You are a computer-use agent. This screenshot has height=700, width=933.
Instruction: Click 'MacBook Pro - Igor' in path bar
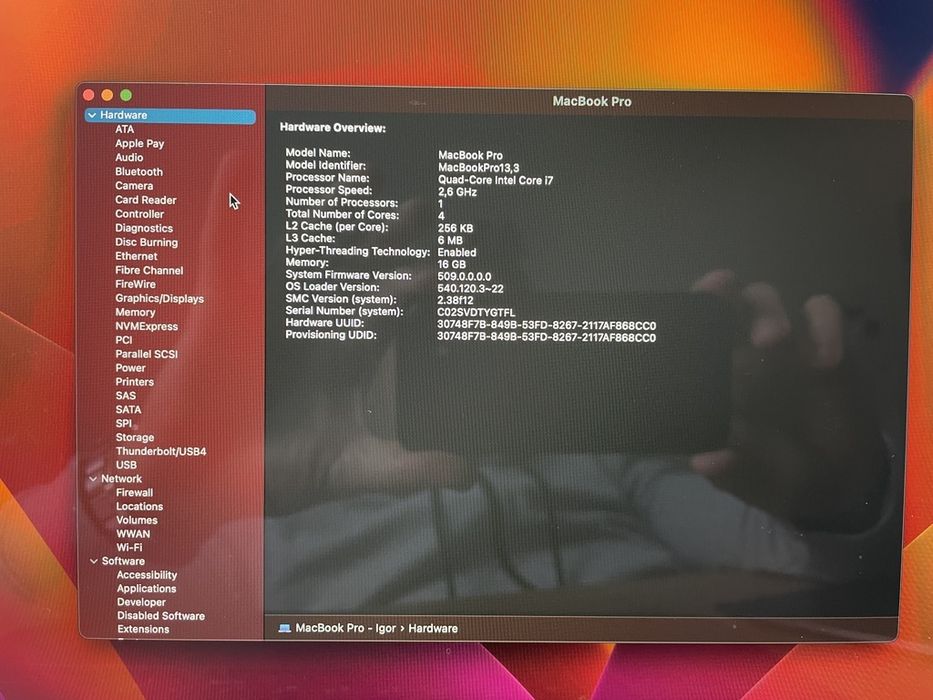[345, 628]
